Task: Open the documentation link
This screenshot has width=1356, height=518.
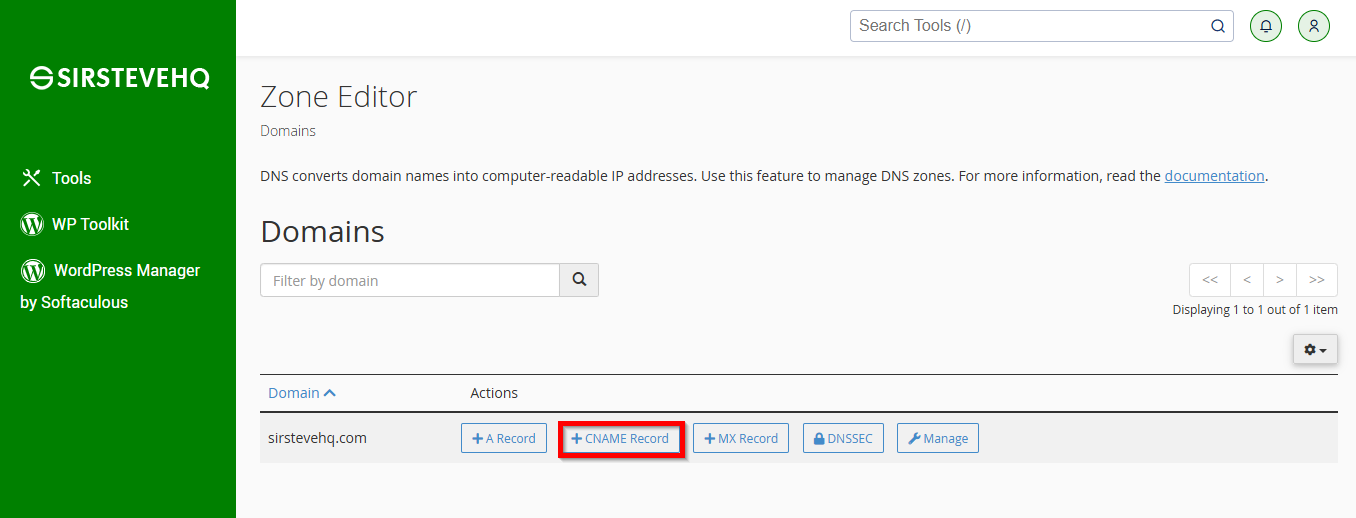Action: coord(1214,176)
